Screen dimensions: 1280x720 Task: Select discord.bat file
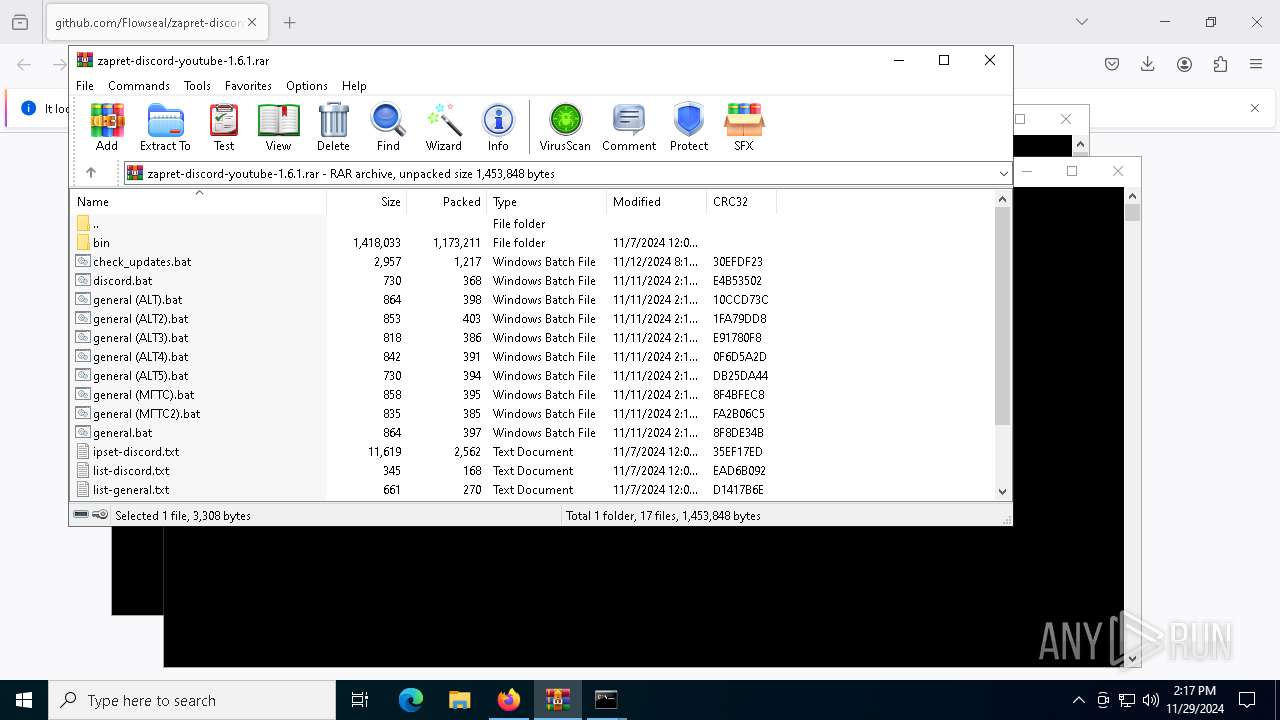532,281
